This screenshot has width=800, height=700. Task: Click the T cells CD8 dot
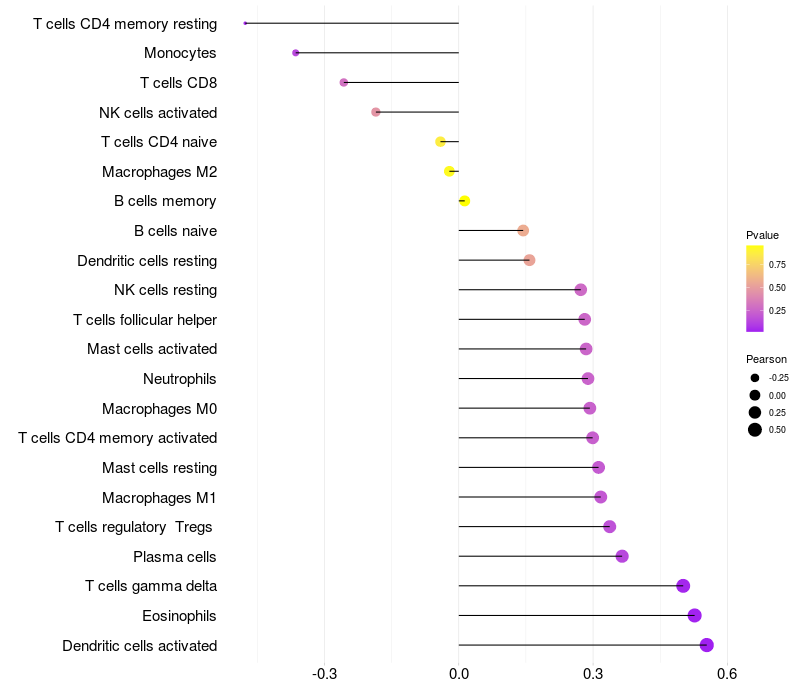pos(344,82)
